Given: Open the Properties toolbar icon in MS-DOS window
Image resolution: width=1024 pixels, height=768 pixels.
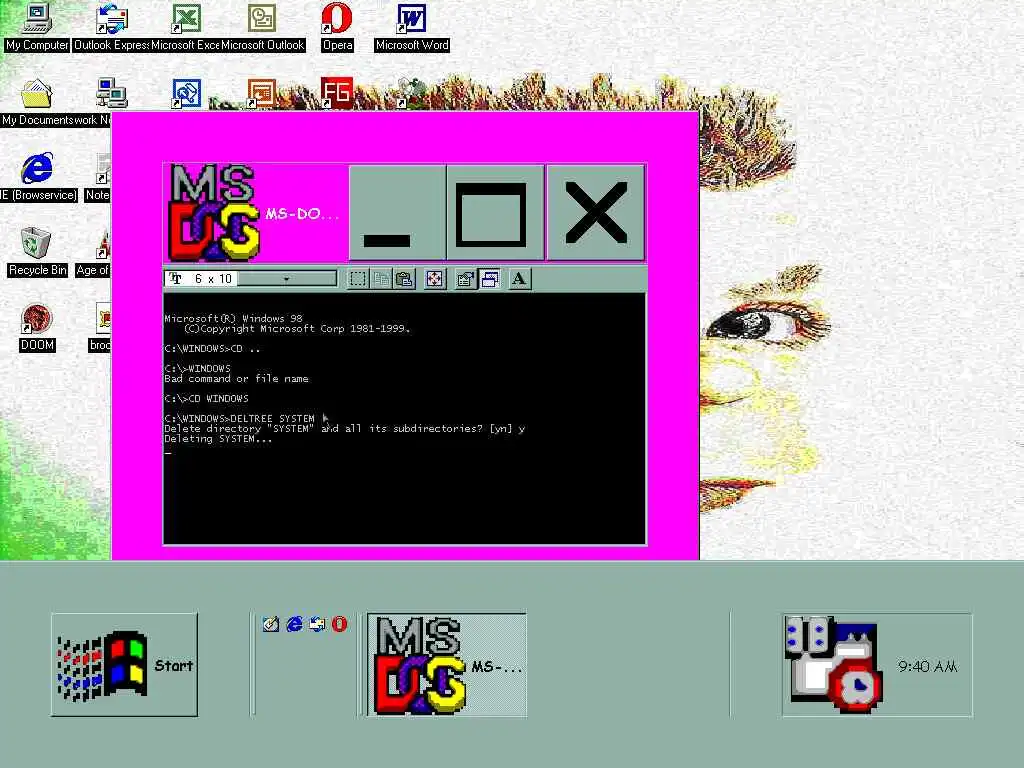Looking at the screenshot, I should tap(465, 280).
